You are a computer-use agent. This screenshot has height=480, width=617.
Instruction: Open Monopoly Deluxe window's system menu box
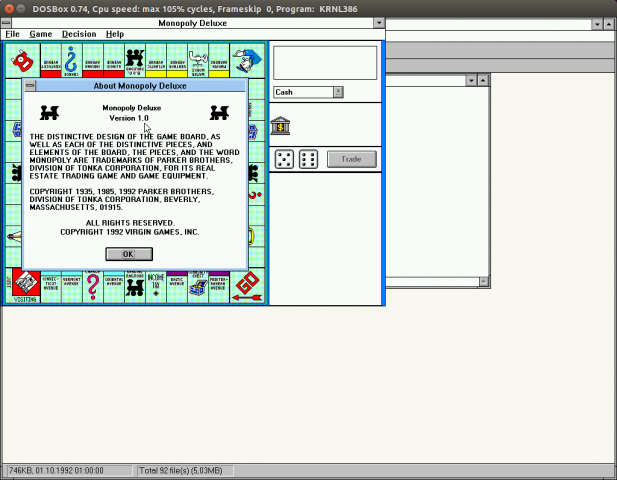coord(6,22)
